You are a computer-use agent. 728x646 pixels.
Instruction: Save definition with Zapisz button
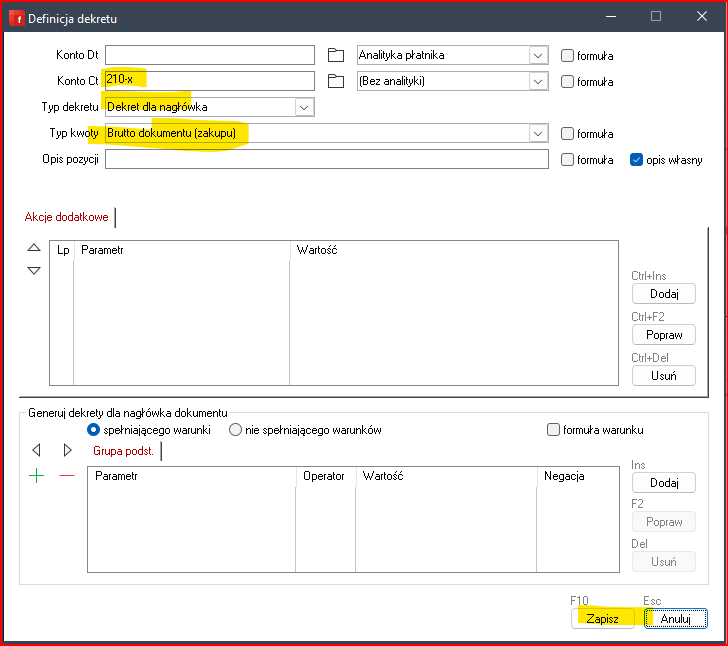point(603,618)
